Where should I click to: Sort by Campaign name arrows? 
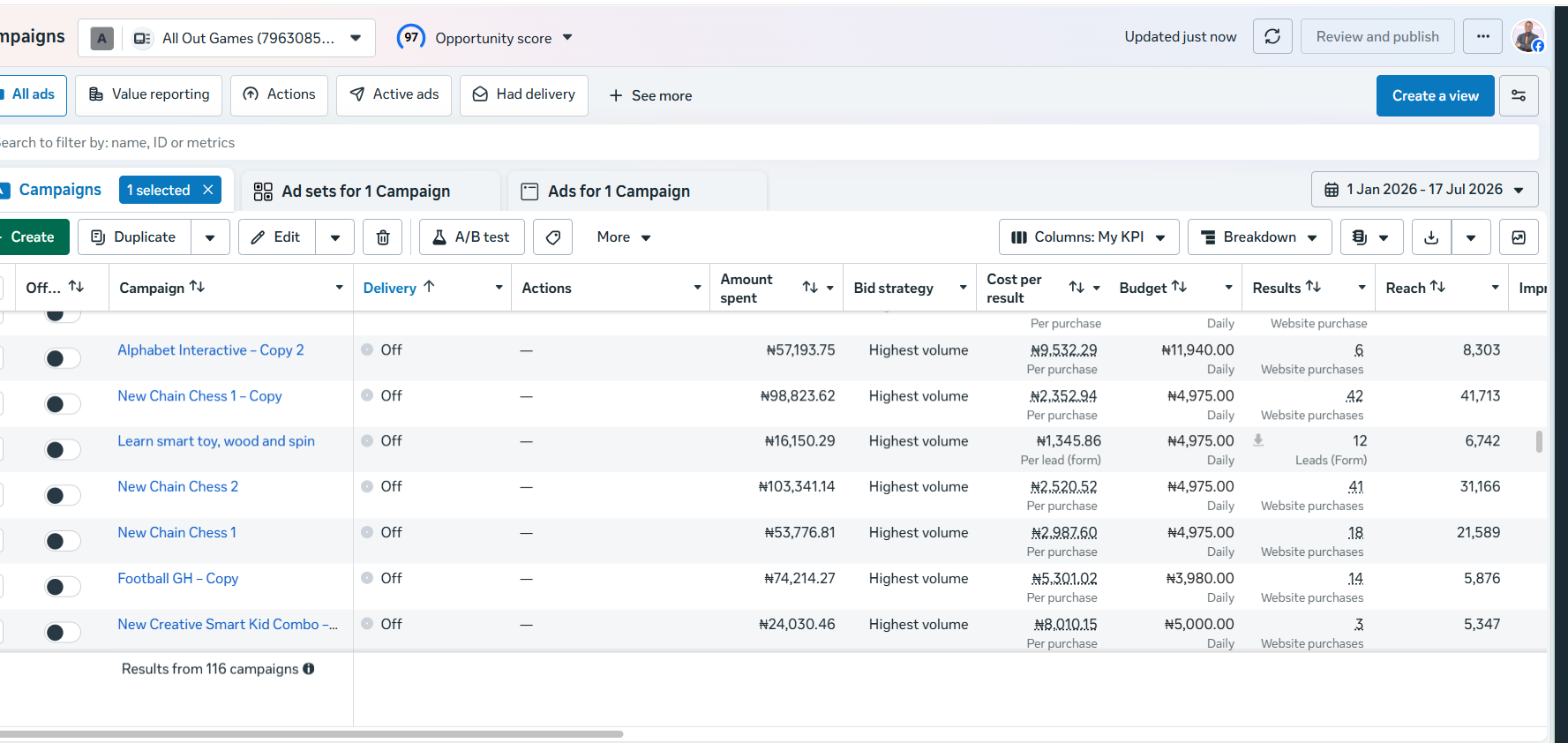click(197, 287)
